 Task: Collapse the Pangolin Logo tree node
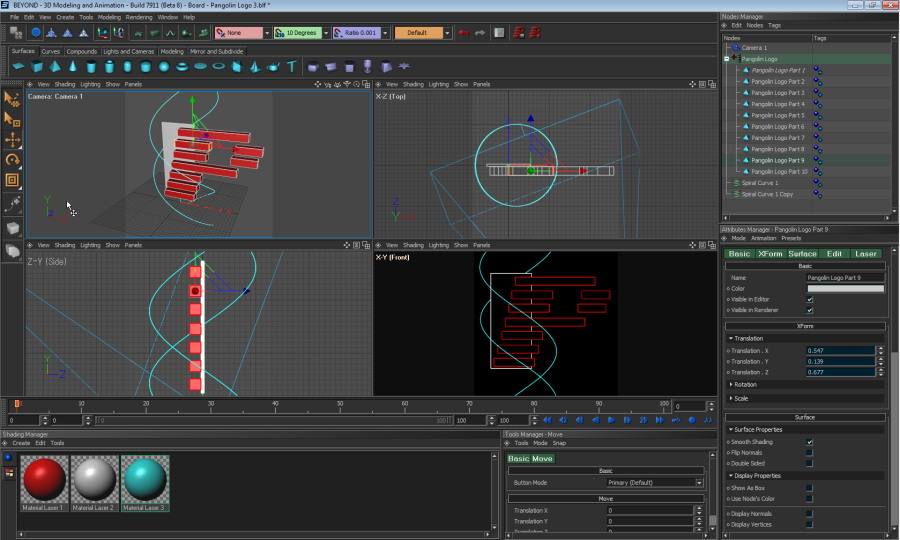[x=726, y=59]
